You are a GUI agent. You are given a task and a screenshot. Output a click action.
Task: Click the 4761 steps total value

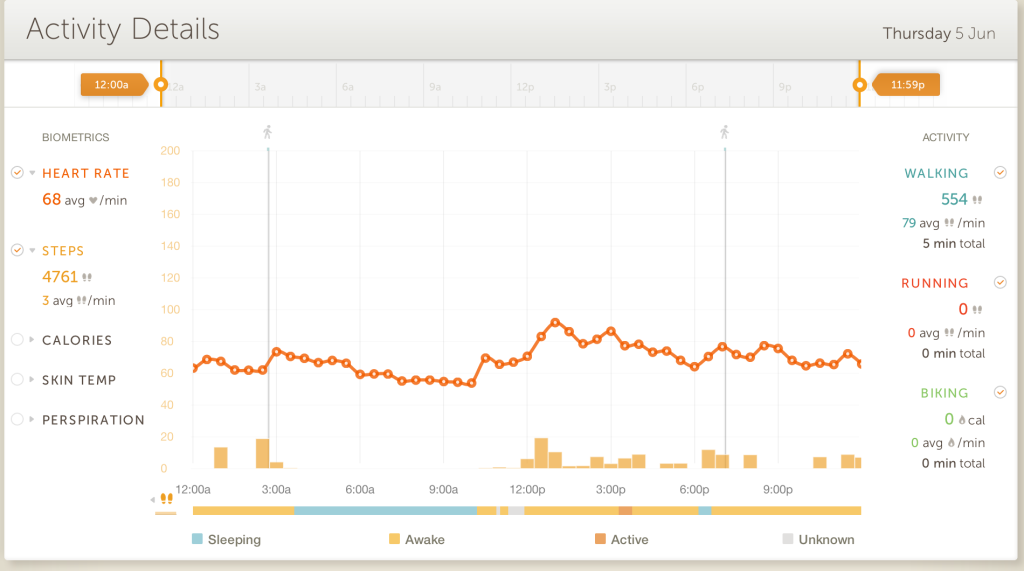(x=60, y=277)
